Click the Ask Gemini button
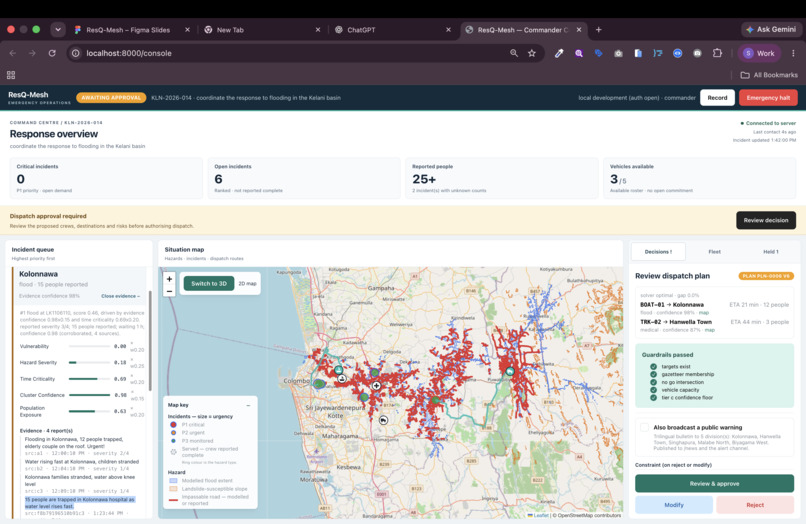 pos(771,29)
